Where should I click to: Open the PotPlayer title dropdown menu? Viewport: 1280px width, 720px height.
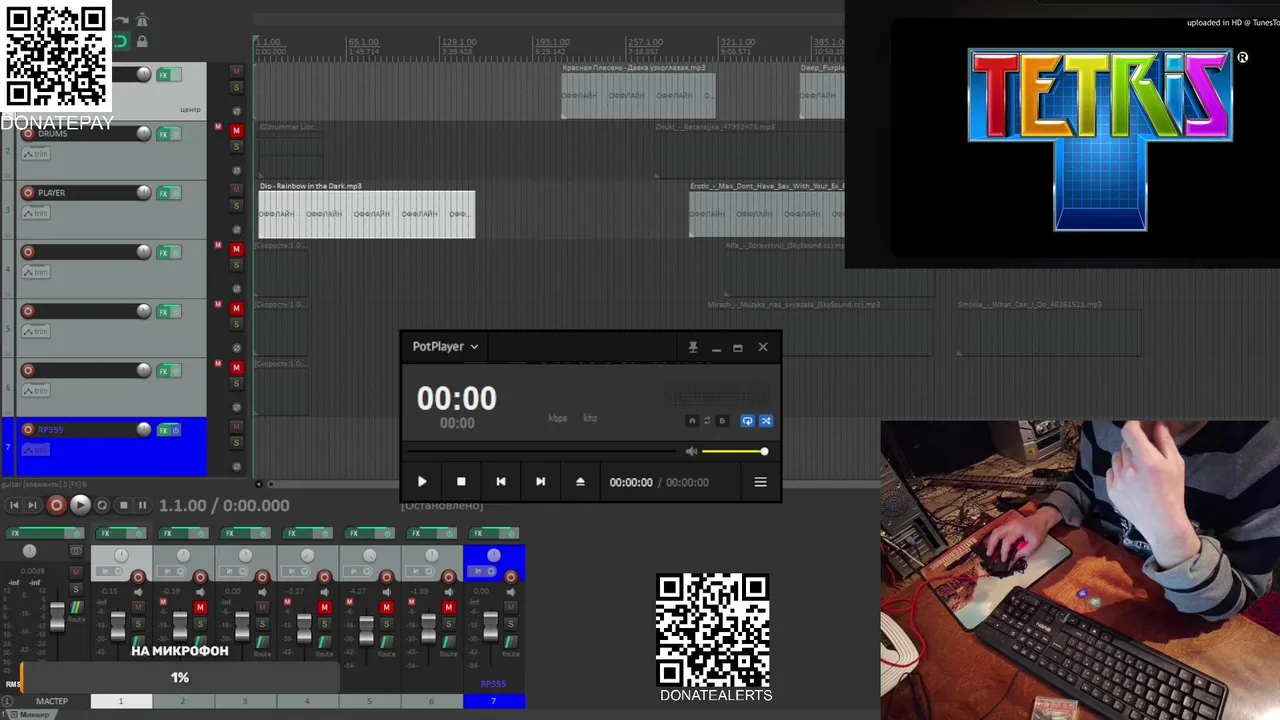click(445, 347)
